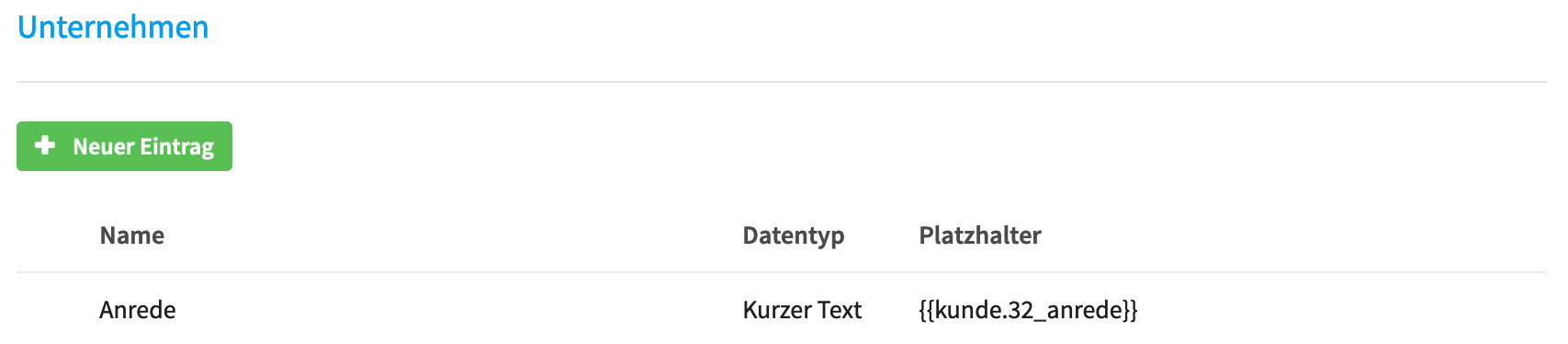Image resolution: width=1568 pixels, height=344 pixels.
Task: Click the Datentyp header above Kurzer Text
Action: 794,235
